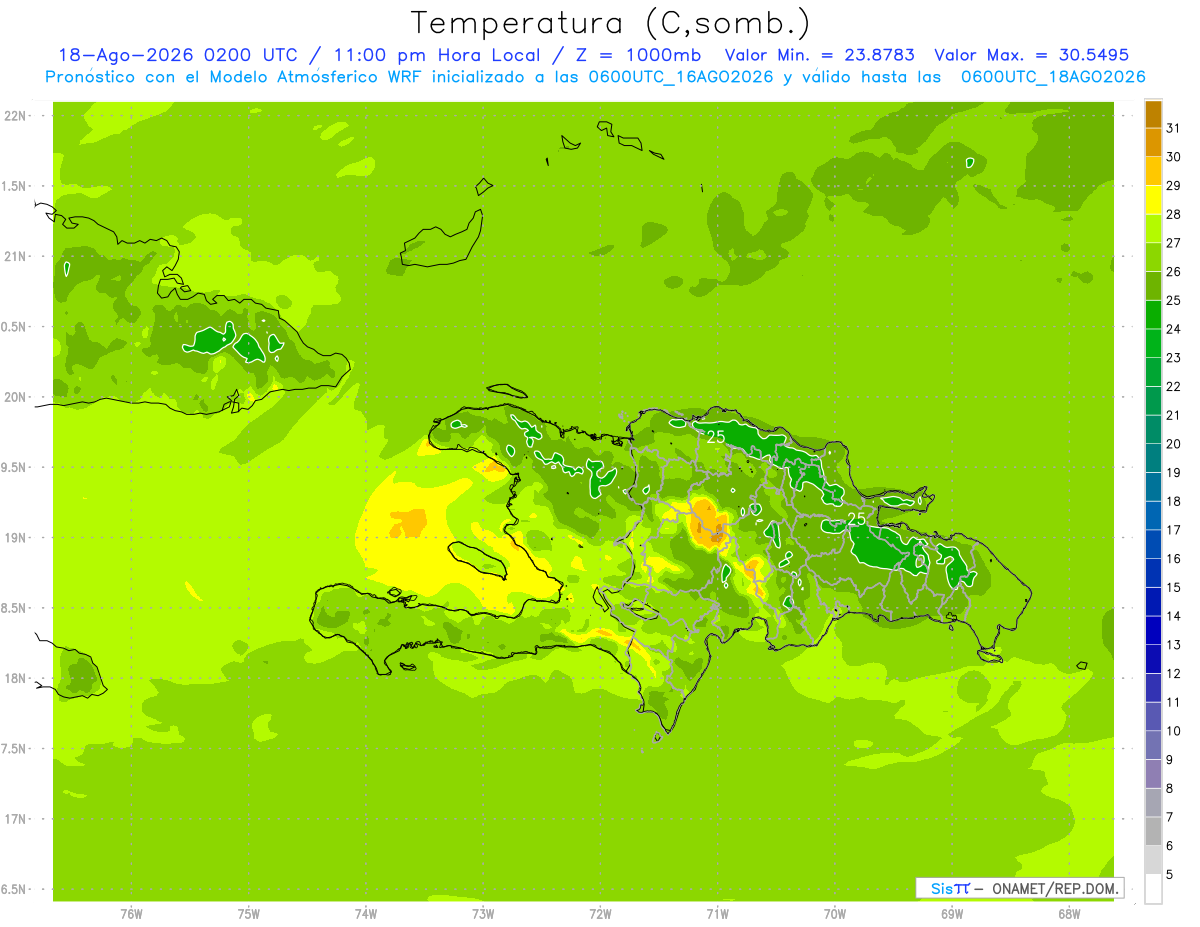The height and width of the screenshot is (927, 1200).
Task: Click the "75W" longitude label
Action: click(x=249, y=914)
